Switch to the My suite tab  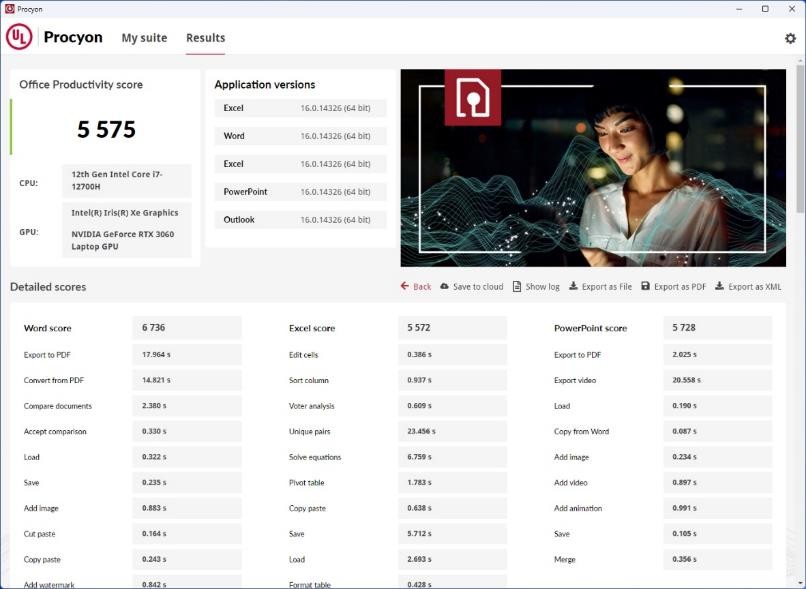pyautogui.click(x=144, y=38)
